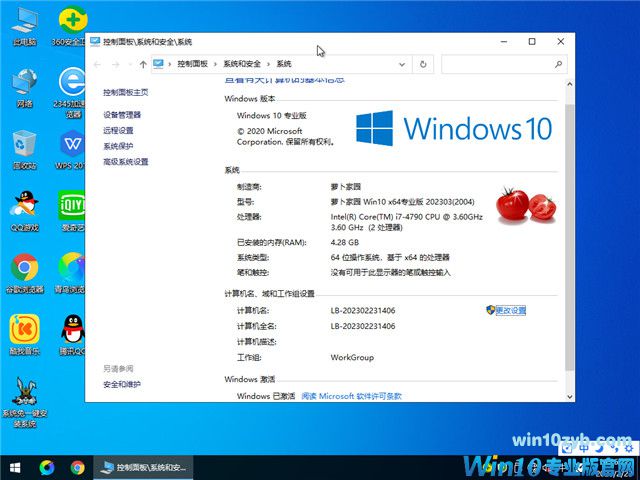
Task: Open the Recycle Bin icon
Action: (x=25, y=150)
